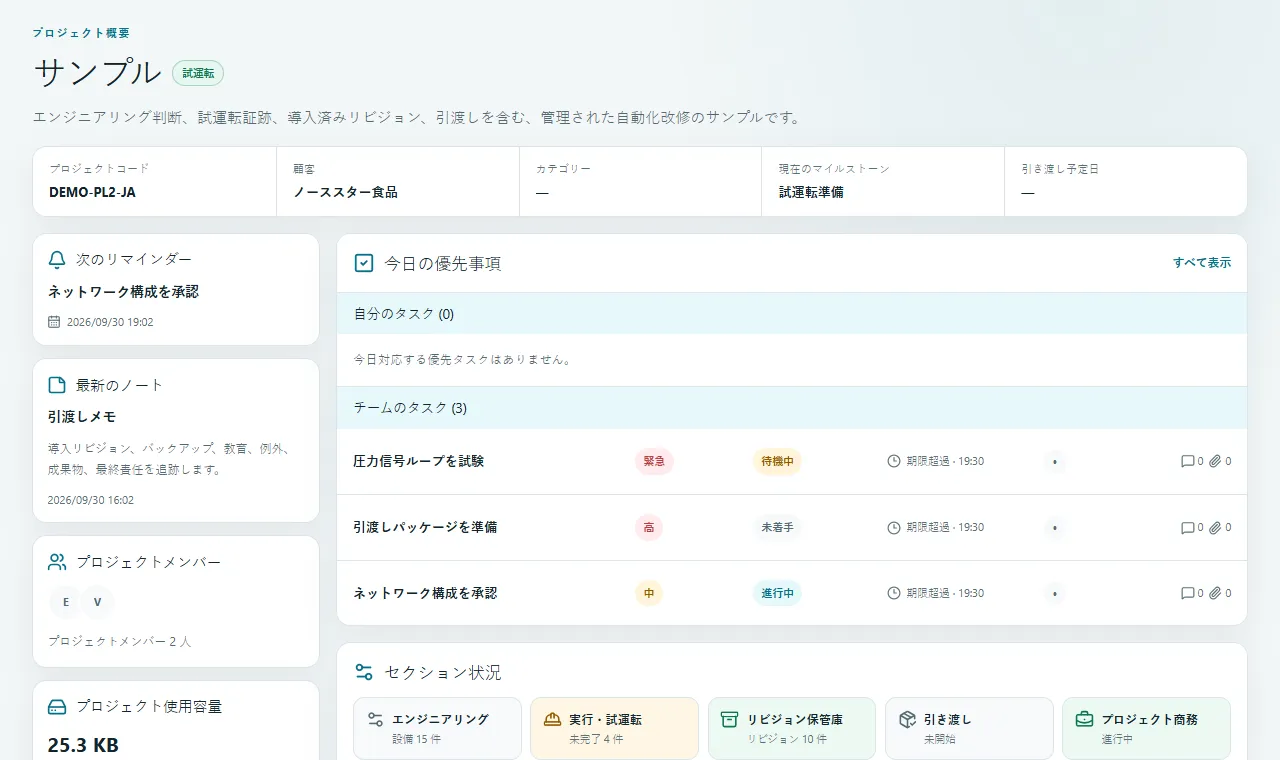Image resolution: width=1280 pixels, height=760 pixels.
Task: Click the helmet icon on 実行・試運転 card
Action: 552,719
